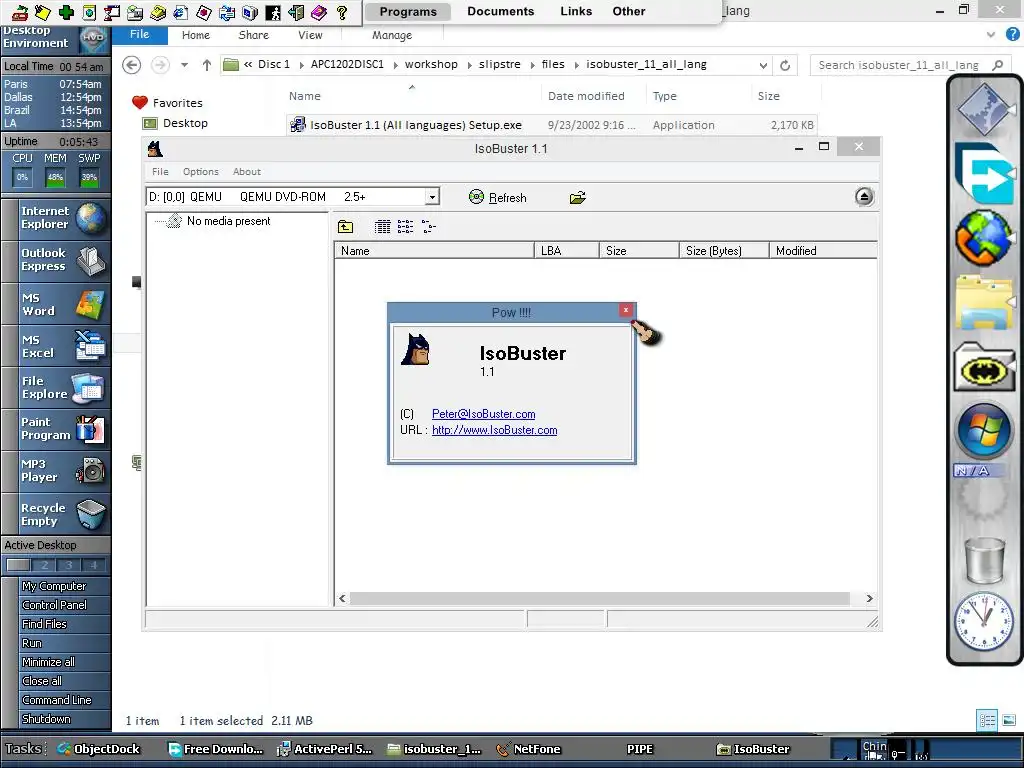1024x768 pixels.
Task: Open the drive selection dropdown in IsoBuster
Action: click(x=432, y=197)
